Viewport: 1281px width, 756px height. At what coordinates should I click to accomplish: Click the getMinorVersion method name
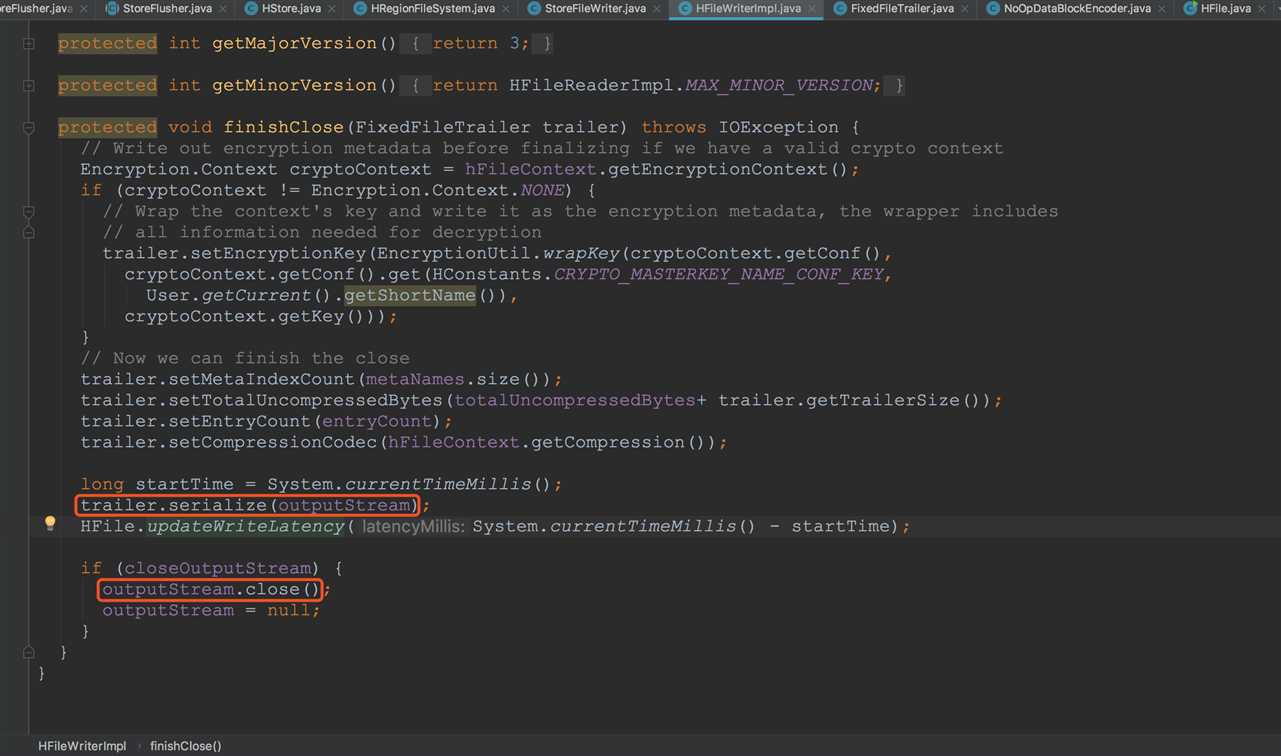pos(294,86)
